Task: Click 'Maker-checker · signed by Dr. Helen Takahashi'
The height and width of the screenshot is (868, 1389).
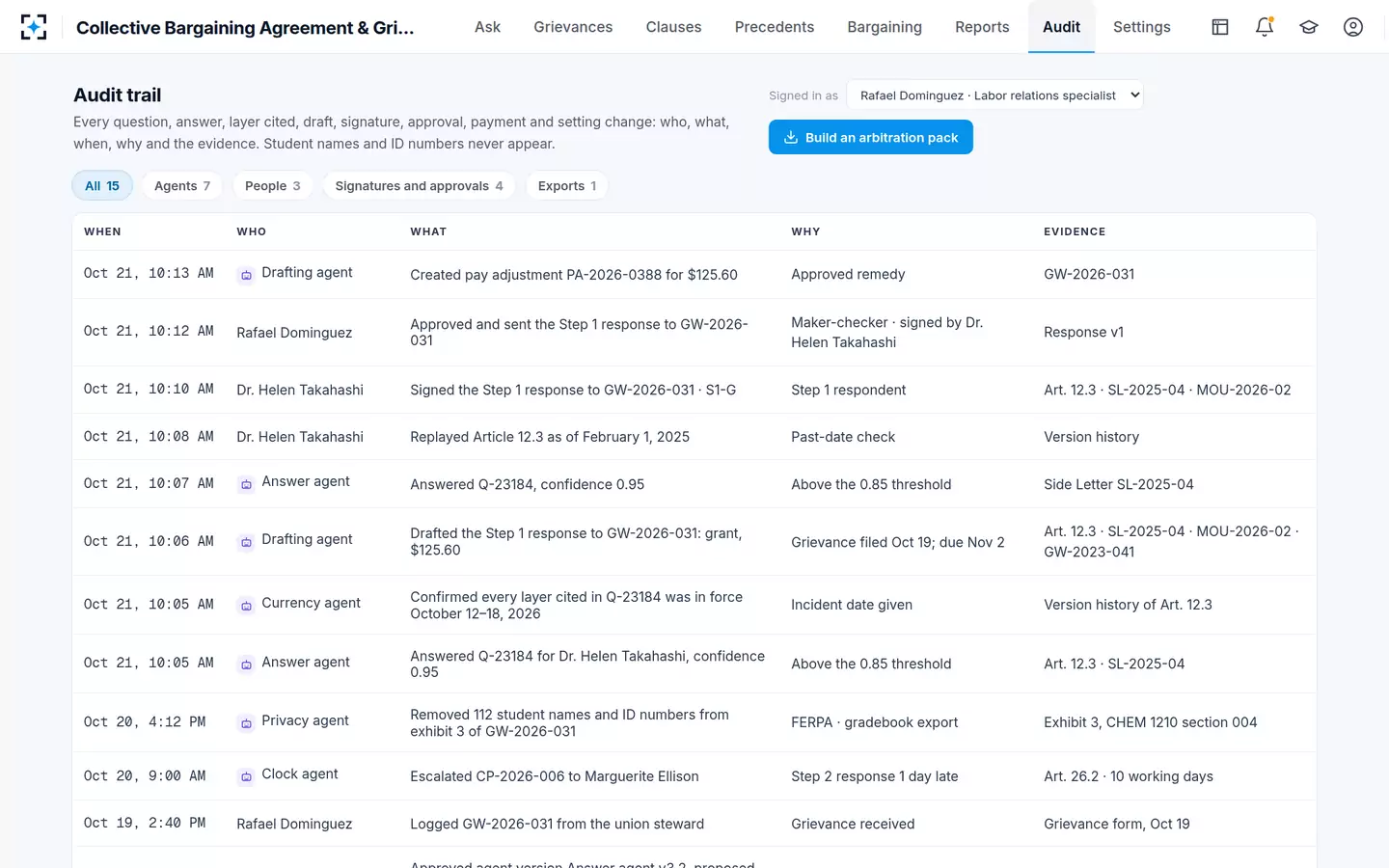Action: tap(887, 332)
